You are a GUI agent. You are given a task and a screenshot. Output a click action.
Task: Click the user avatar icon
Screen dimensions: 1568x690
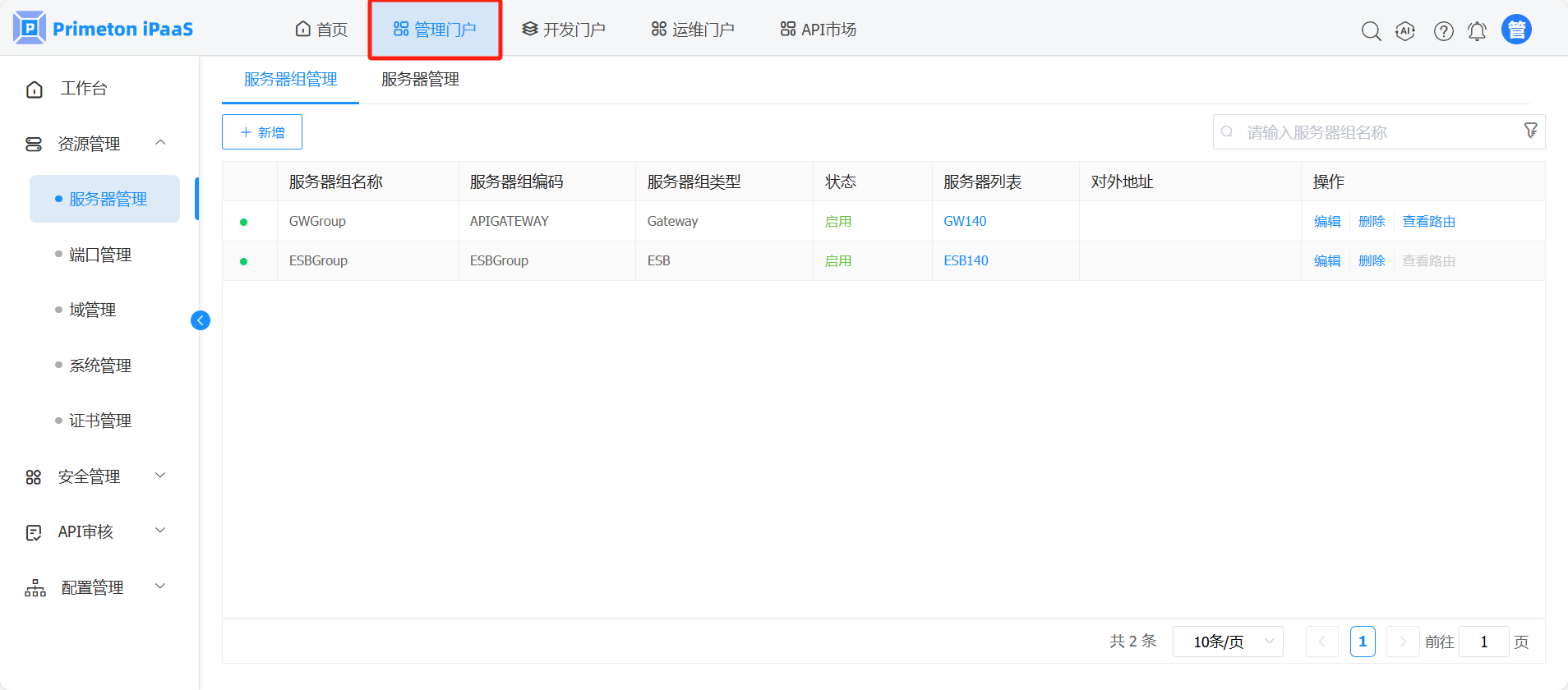1516,30
